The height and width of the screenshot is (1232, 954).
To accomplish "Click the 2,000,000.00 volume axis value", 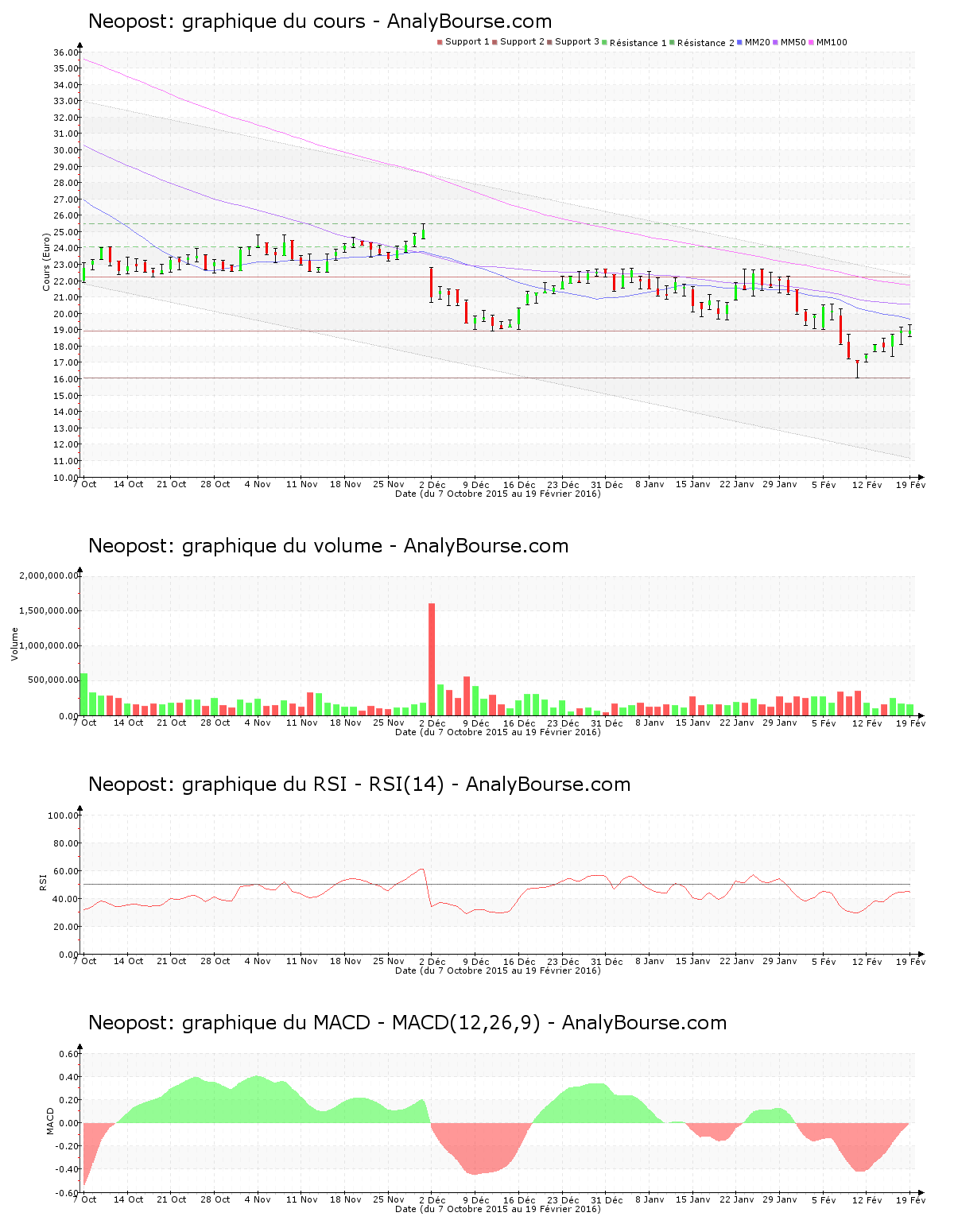I will (49, 576).
